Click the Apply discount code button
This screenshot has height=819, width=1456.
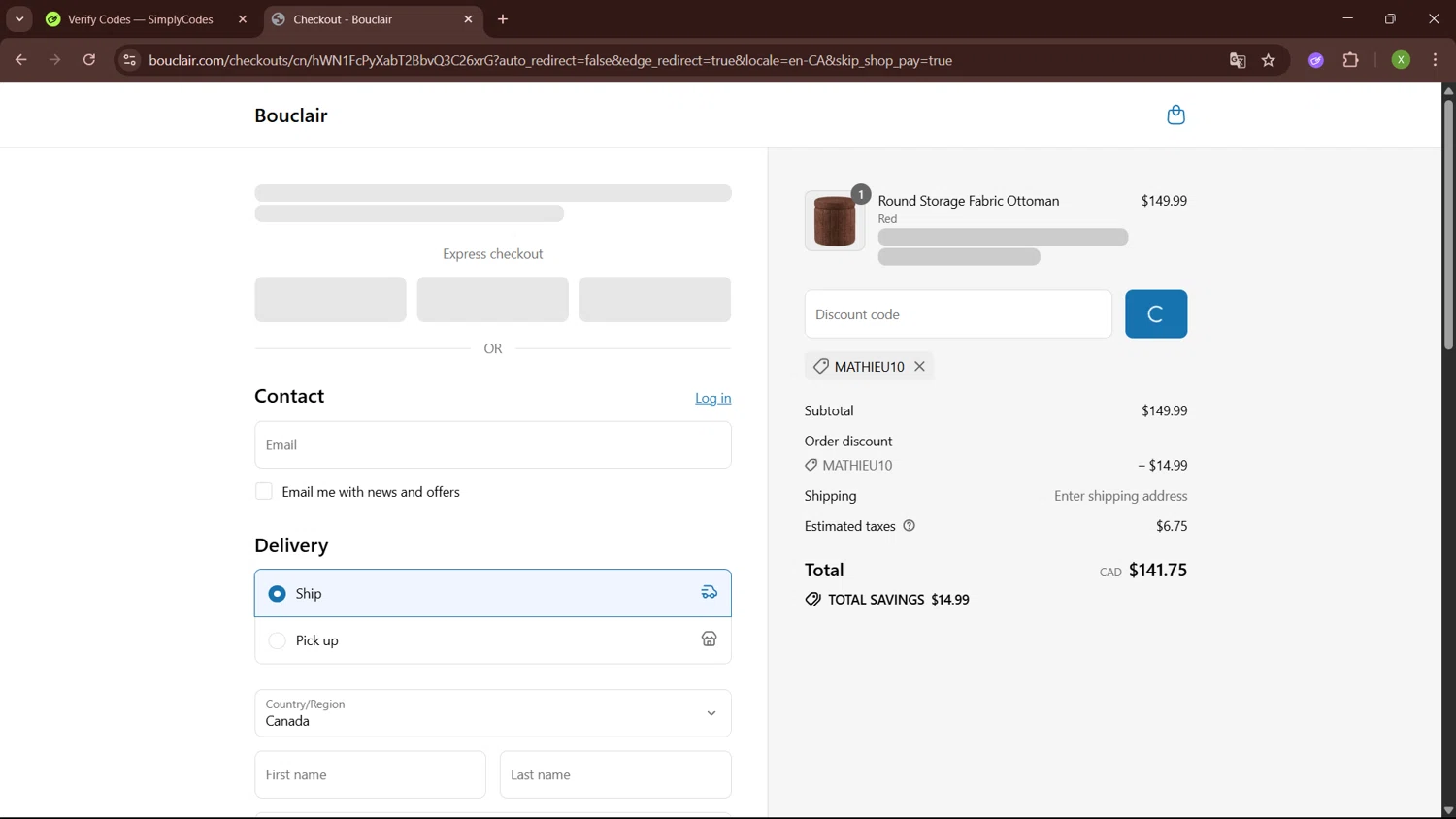tap(1156, 314)
